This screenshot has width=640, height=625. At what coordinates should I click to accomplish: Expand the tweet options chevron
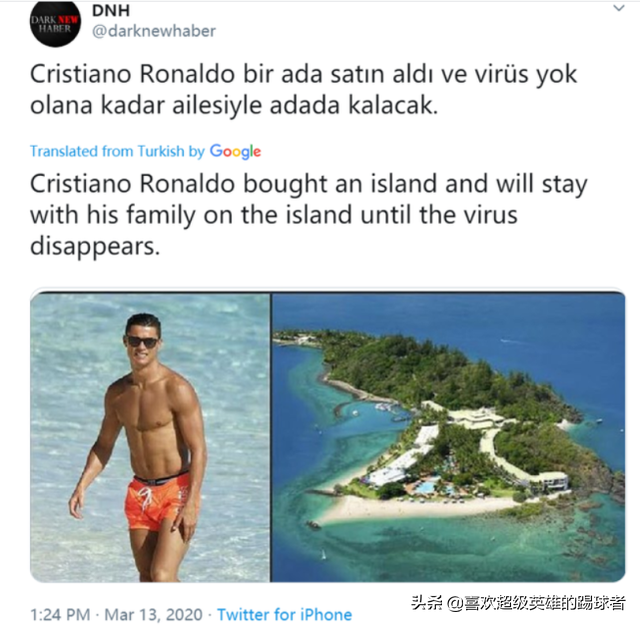click(619, 8)
